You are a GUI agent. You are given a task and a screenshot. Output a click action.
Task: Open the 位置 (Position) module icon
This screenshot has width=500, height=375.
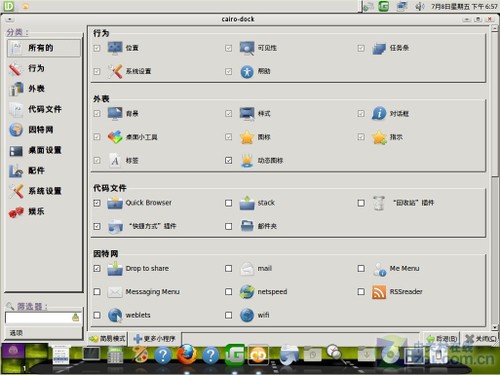point(115,48)
